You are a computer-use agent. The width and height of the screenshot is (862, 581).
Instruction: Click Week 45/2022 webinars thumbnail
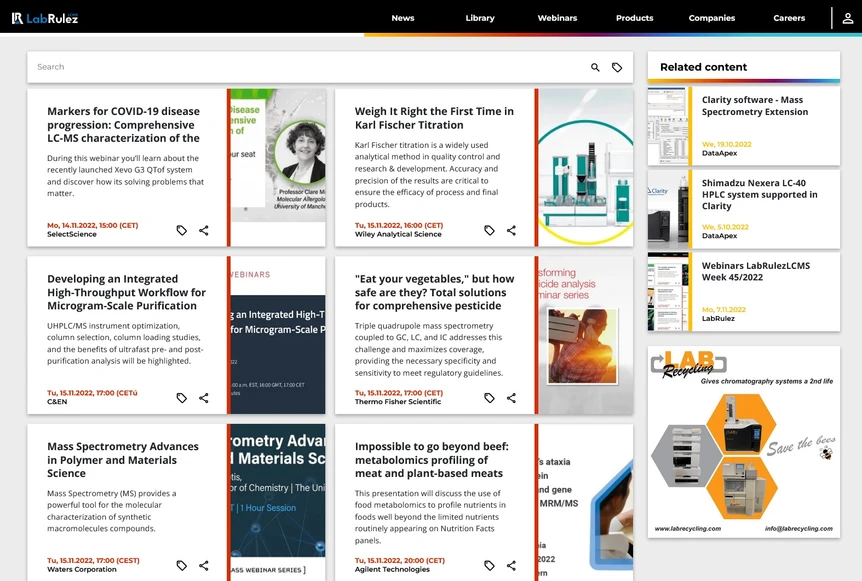pyautogui.click(x=667, y=292)
